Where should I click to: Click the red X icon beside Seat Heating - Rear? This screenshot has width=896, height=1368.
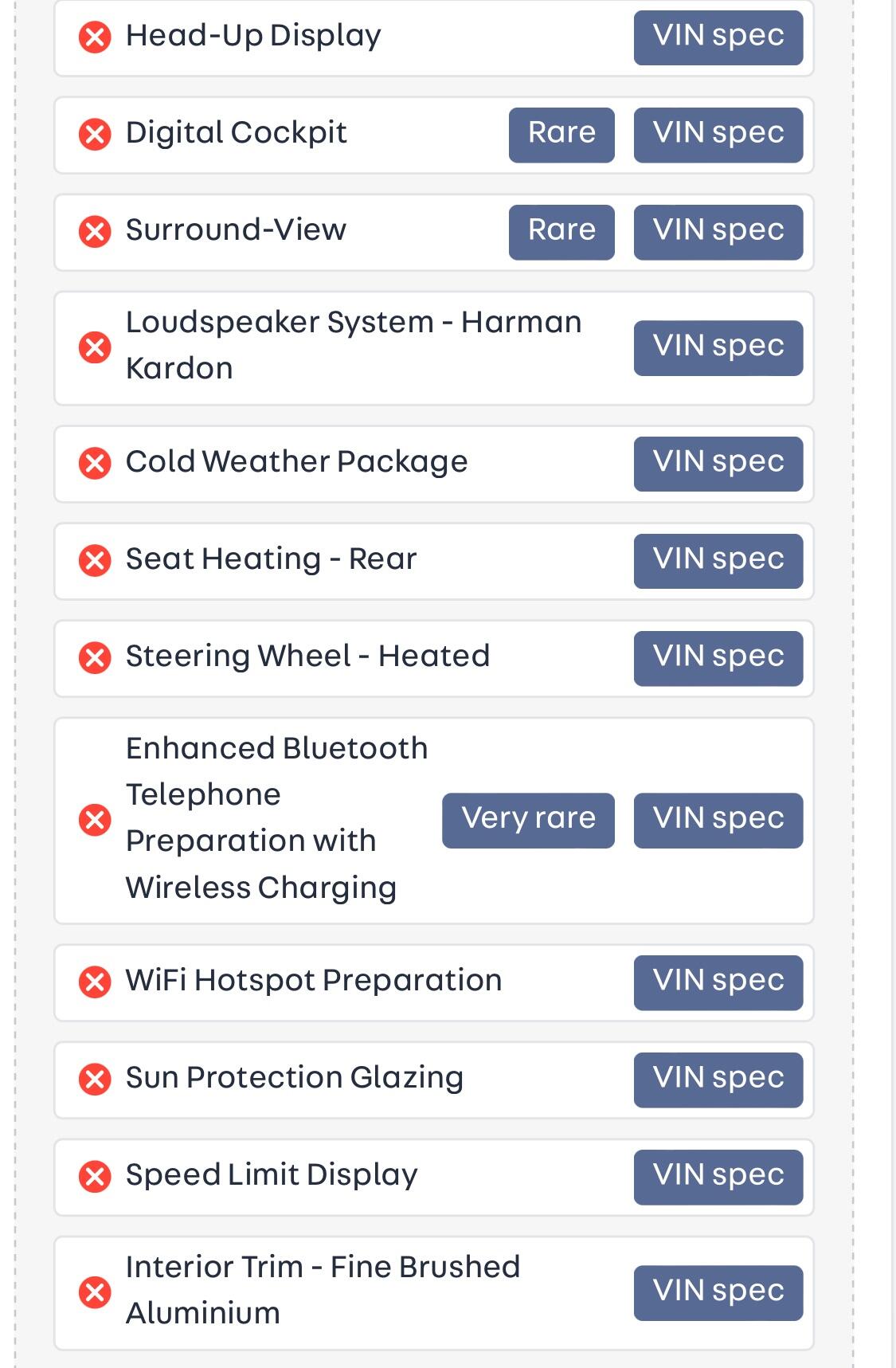[95, 560]
